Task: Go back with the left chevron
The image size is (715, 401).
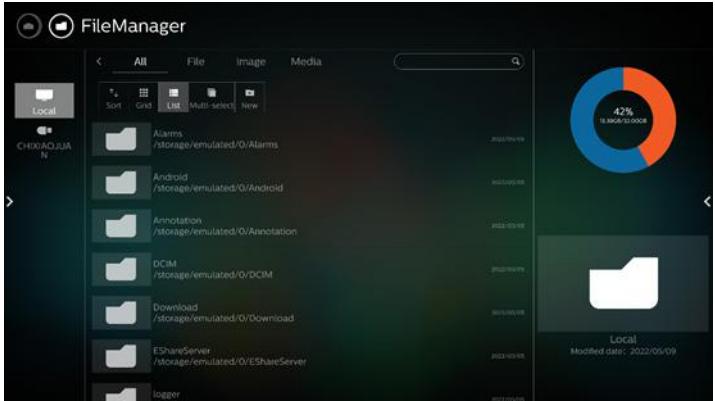Action: 99,61
